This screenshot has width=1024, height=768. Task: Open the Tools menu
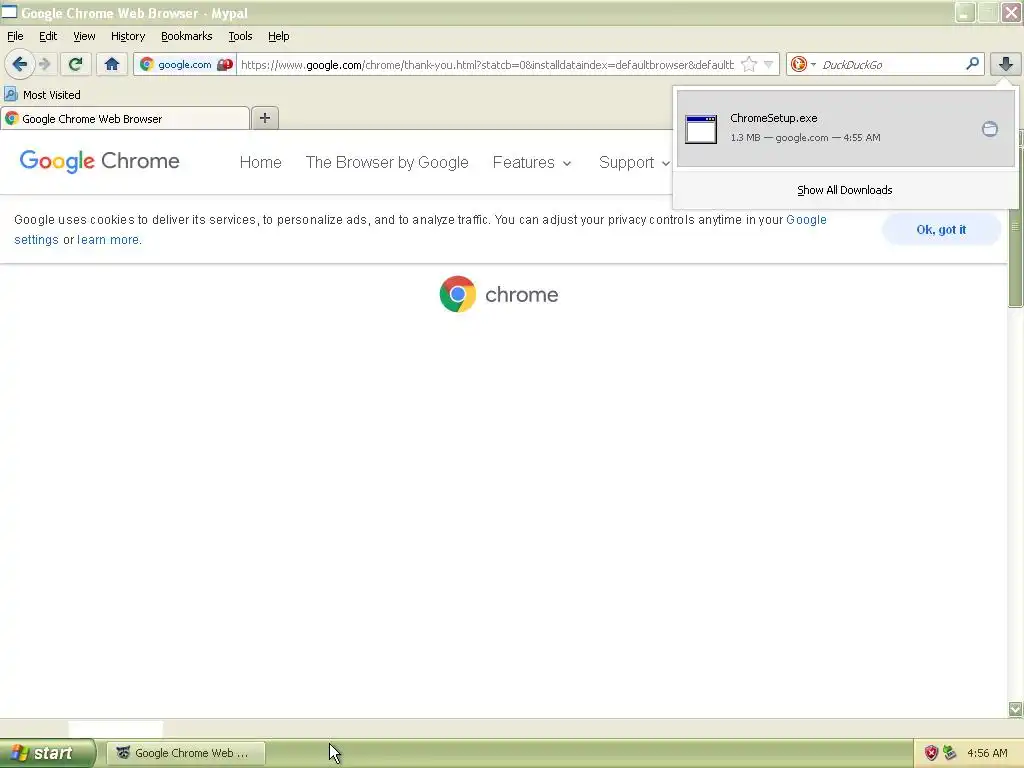coord(240,36)
